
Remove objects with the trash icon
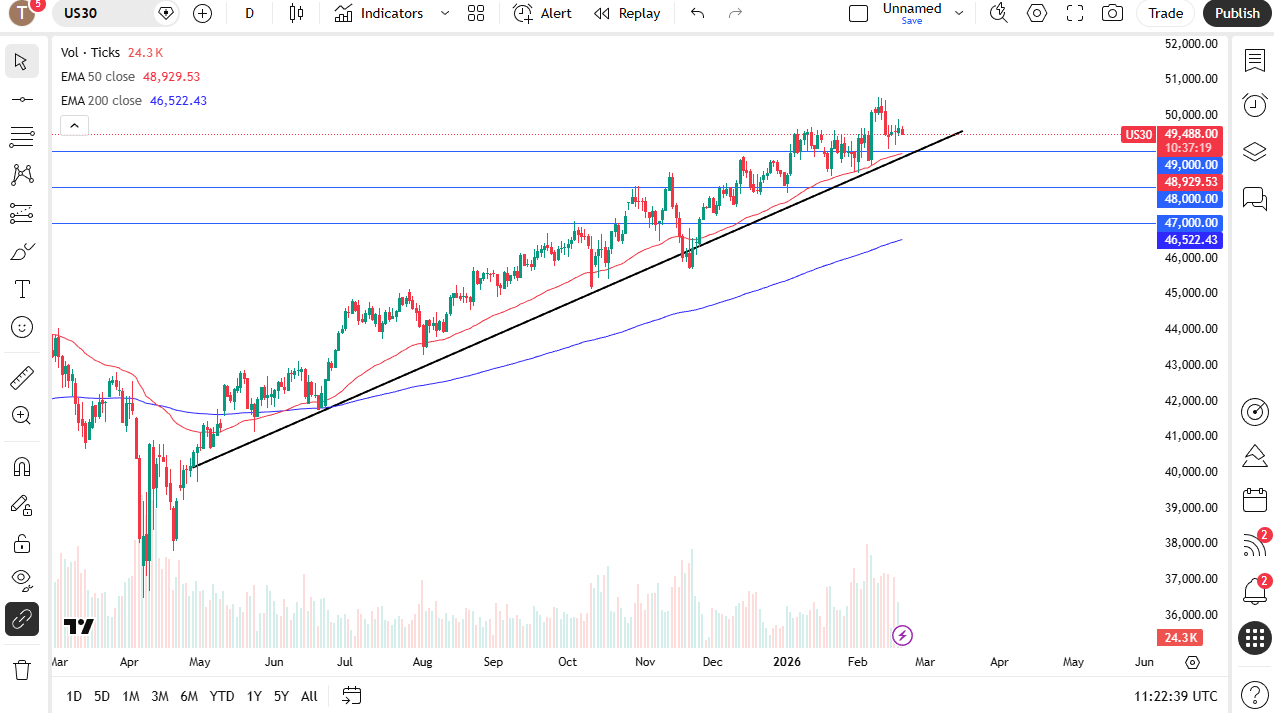point(22,670)
